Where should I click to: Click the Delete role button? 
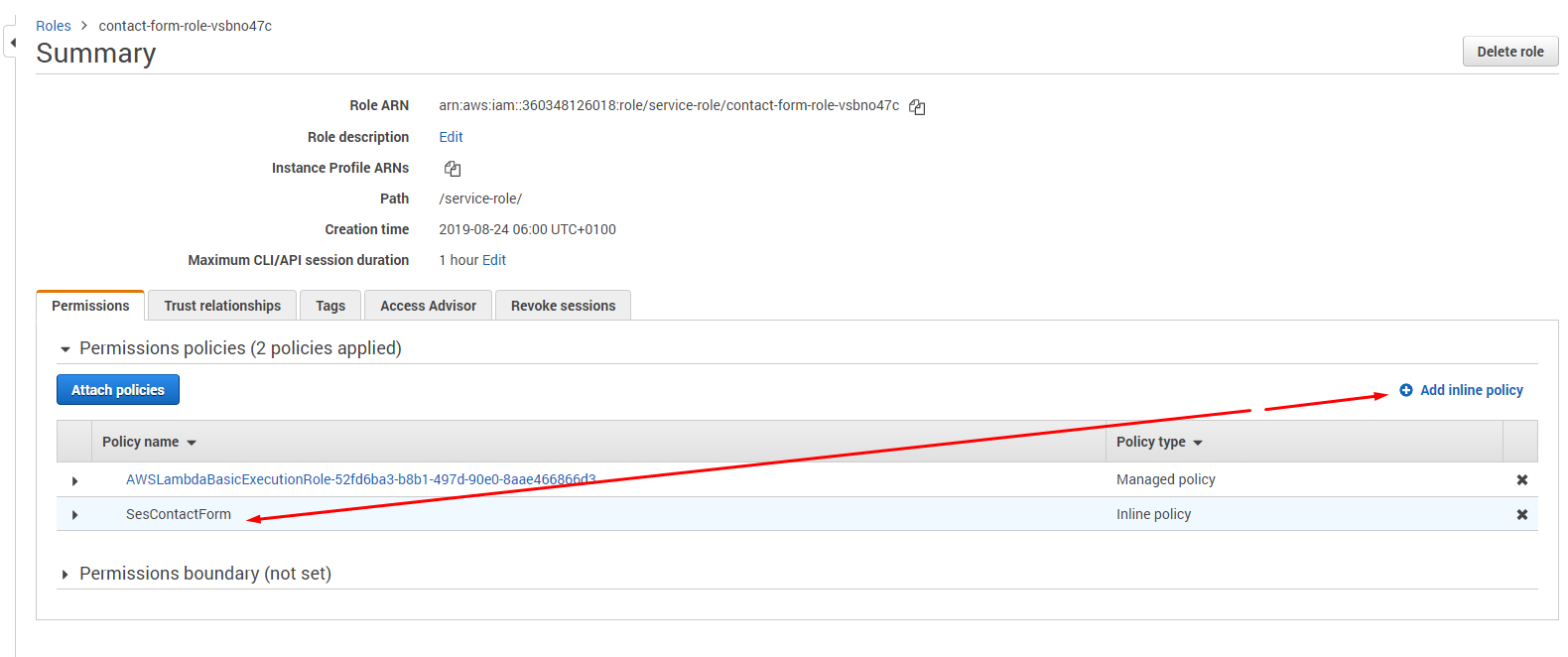[1509, 52]
